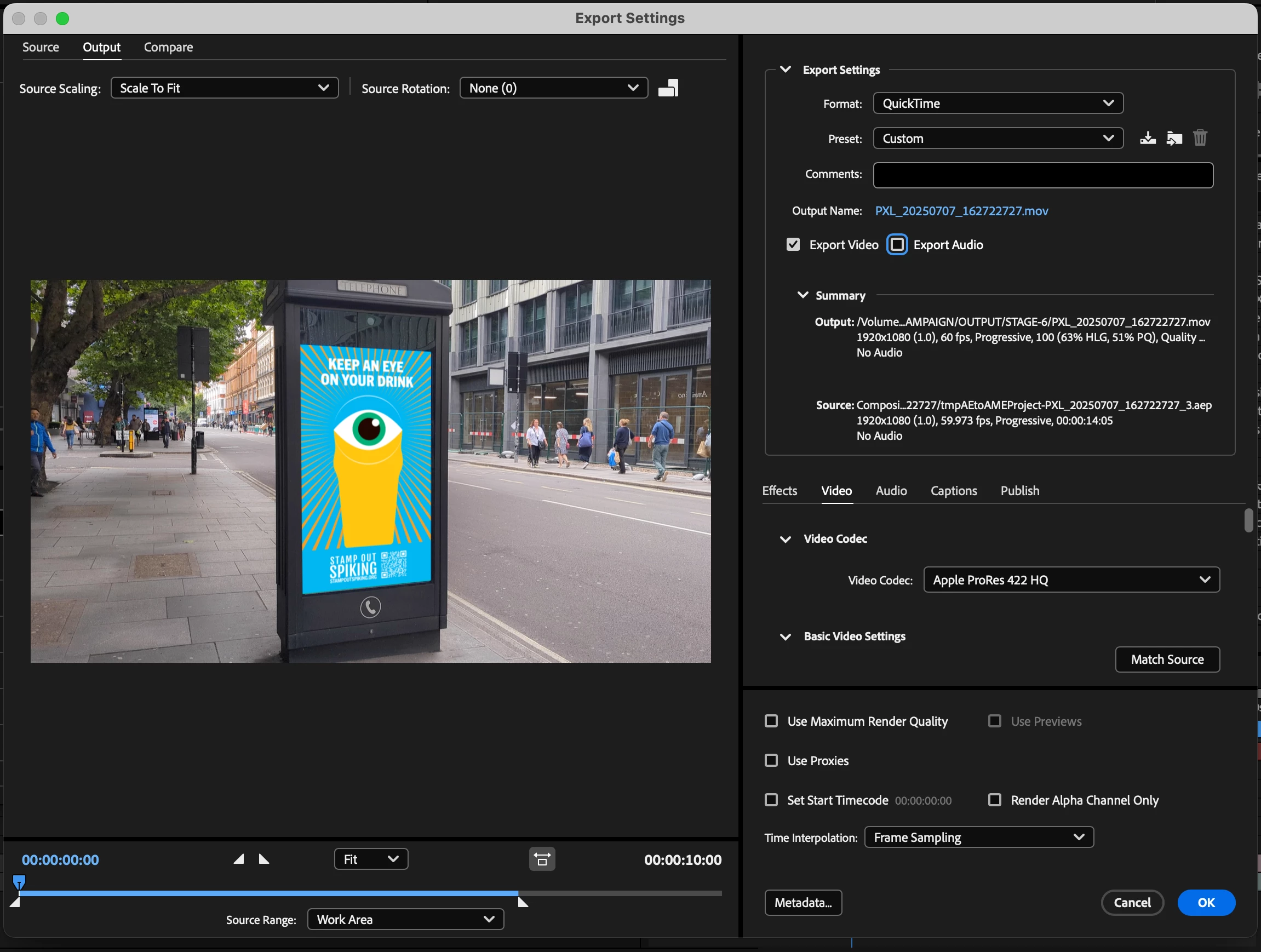The image size is (1261, 952).
Task: Click the crop output video icon
Action: (668, 88)
